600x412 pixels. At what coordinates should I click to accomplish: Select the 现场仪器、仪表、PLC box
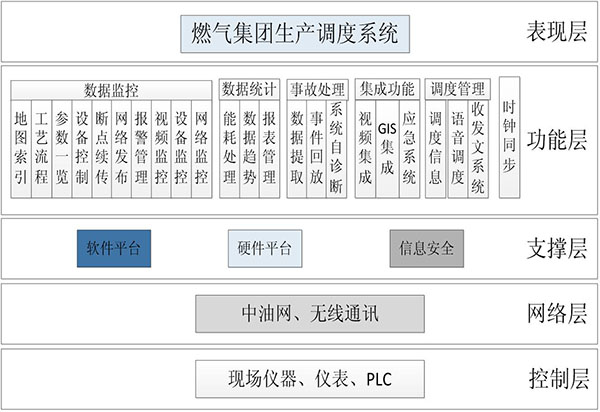coord(310,379)
